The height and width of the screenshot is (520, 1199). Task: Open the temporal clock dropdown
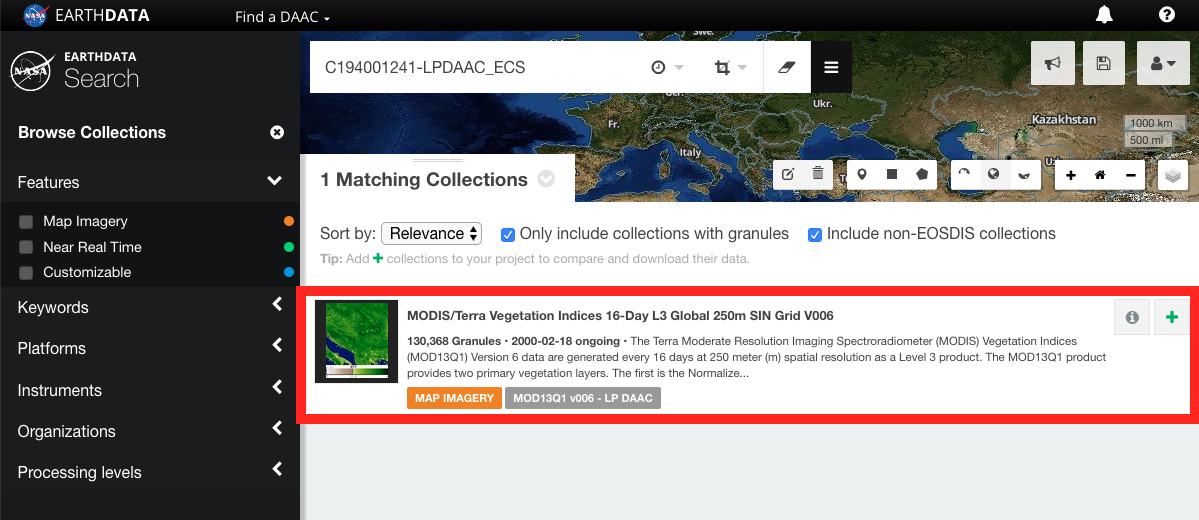(x=668, y=67)
